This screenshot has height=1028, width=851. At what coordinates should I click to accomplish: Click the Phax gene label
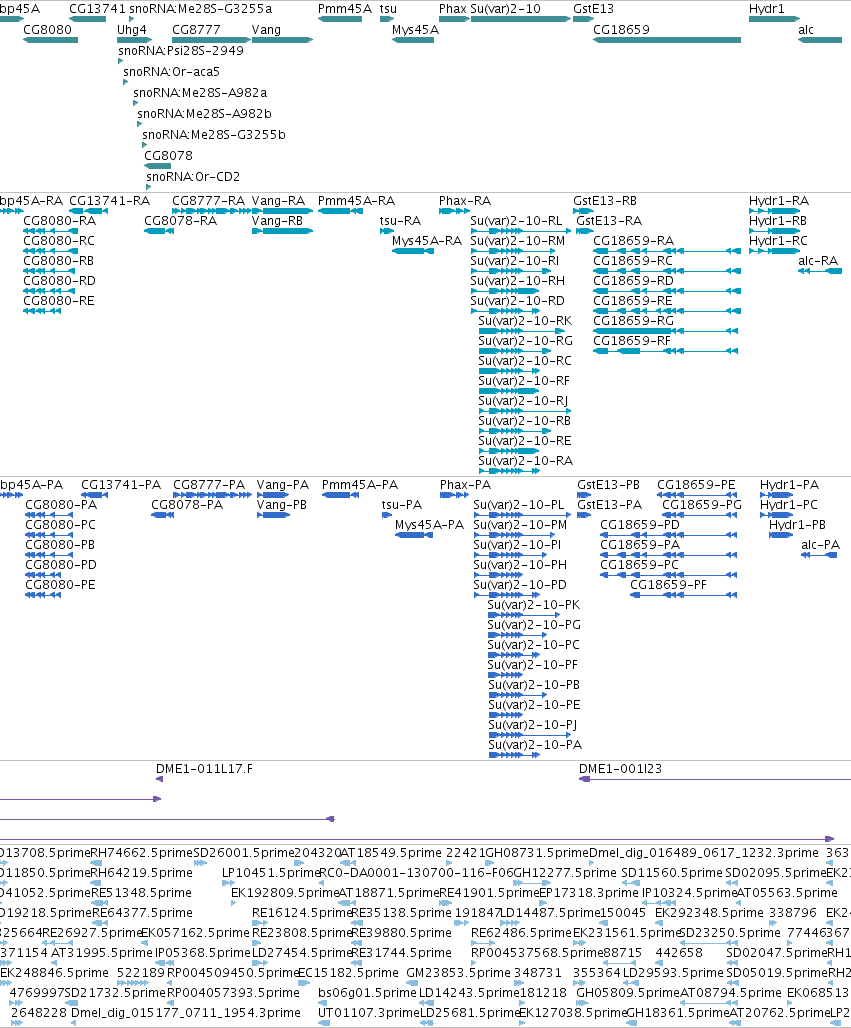tap(453, 9)
